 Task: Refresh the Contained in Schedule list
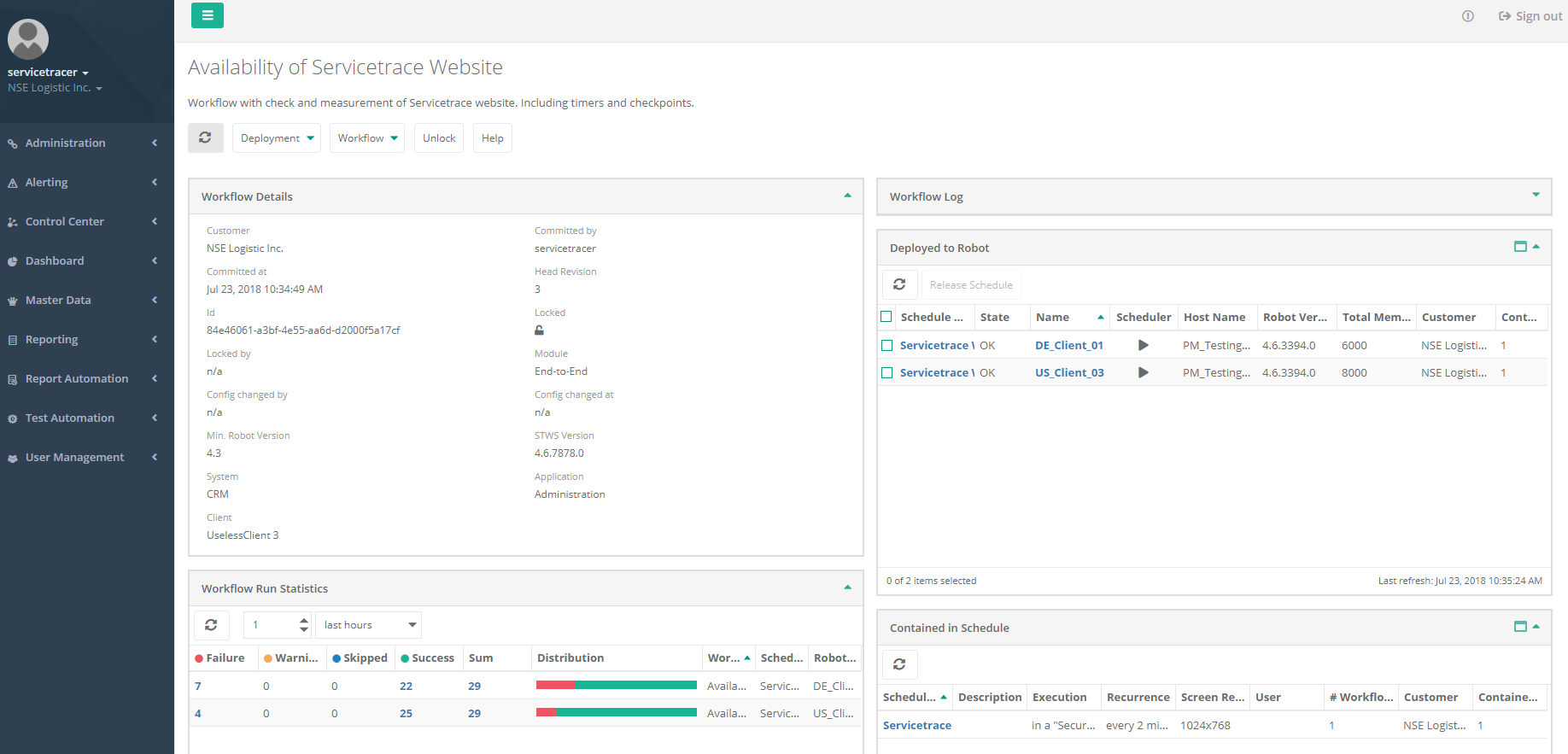coord(900,664)
